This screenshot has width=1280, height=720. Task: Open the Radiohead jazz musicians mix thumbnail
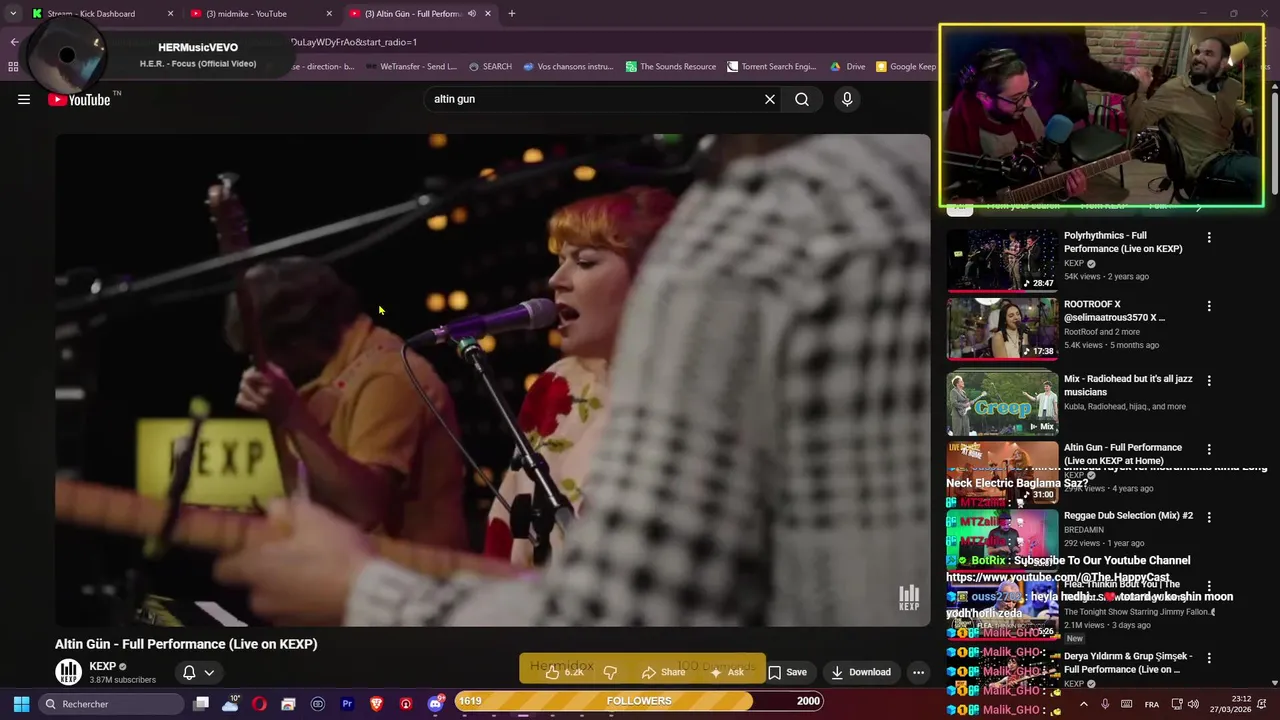click(1002, 403)
